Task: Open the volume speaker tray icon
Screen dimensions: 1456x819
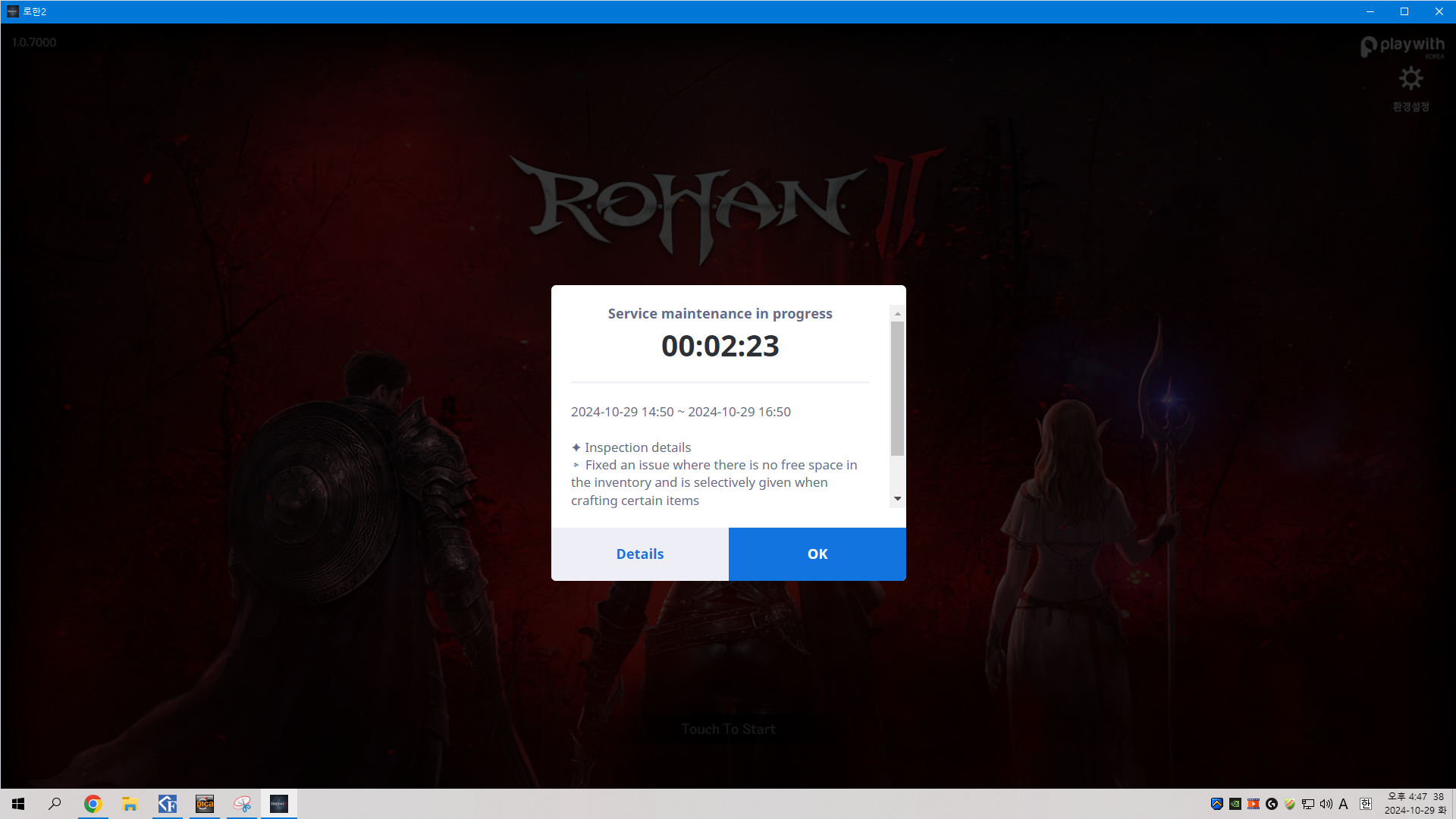Action: (1326, 804)
